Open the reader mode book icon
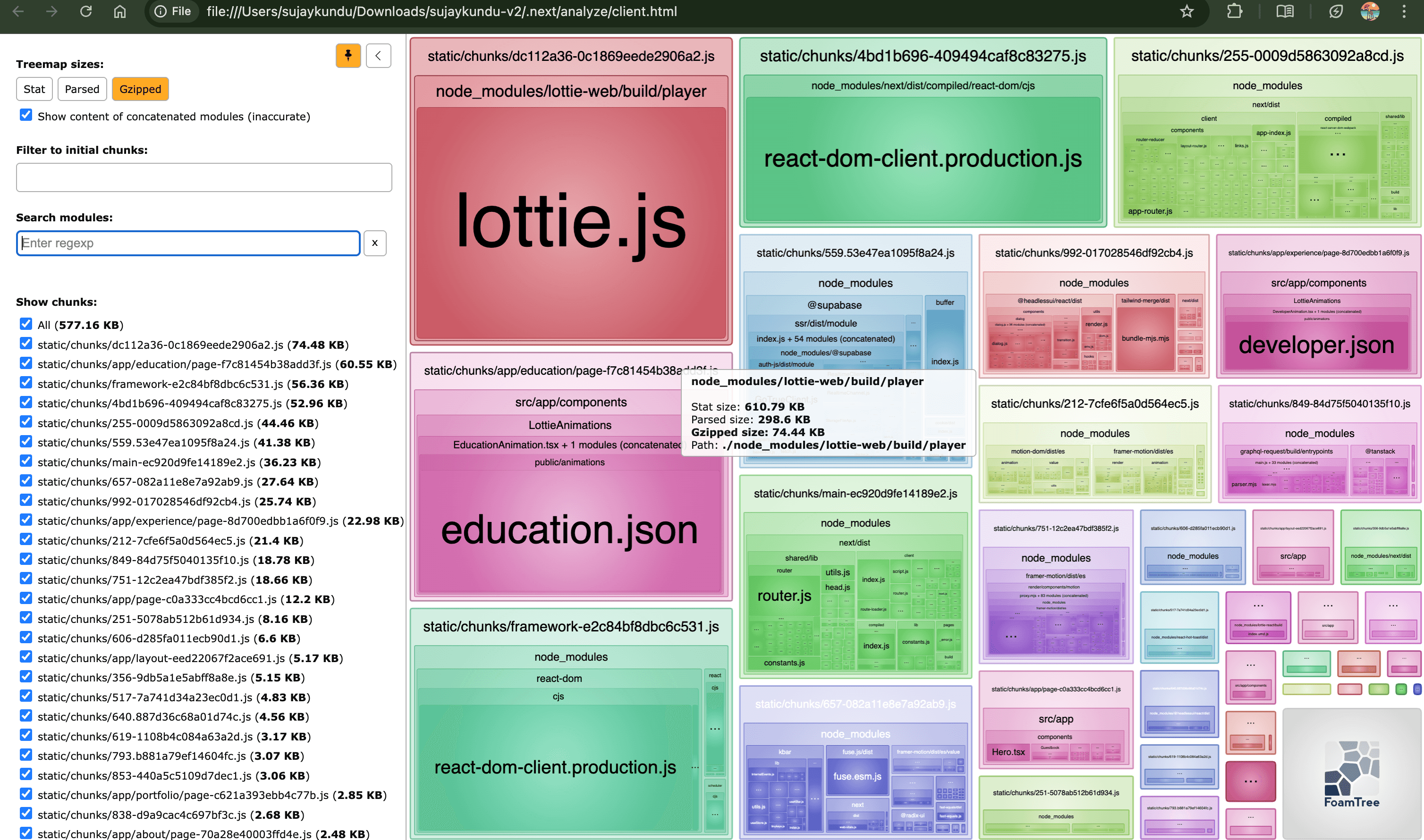The height and width of the screenshot is (840, 1424). tap(1285, 11)
